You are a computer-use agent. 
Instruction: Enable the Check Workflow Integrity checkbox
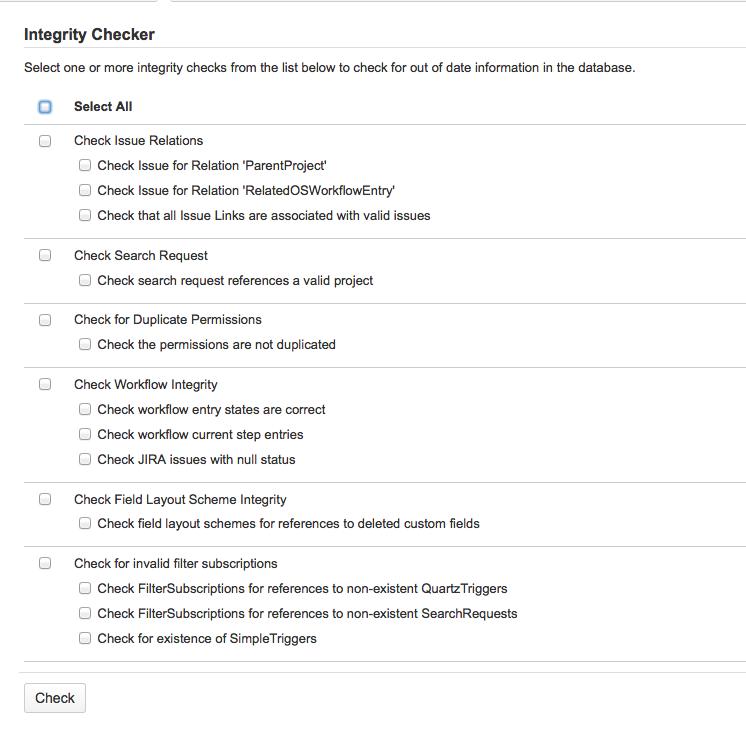pos(45,384)
